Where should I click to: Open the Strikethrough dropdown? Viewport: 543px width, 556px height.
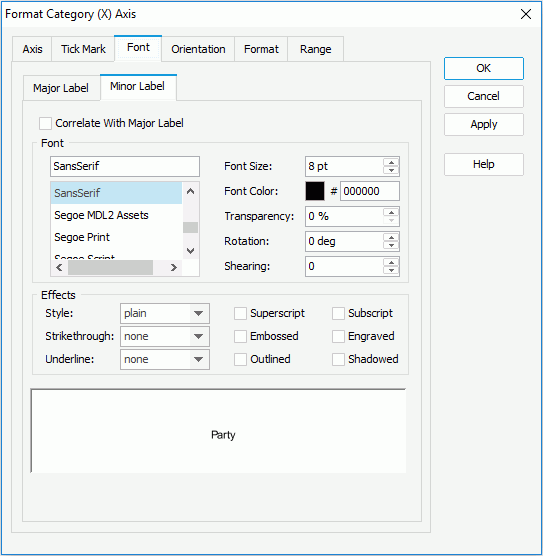tap(165, 337)
